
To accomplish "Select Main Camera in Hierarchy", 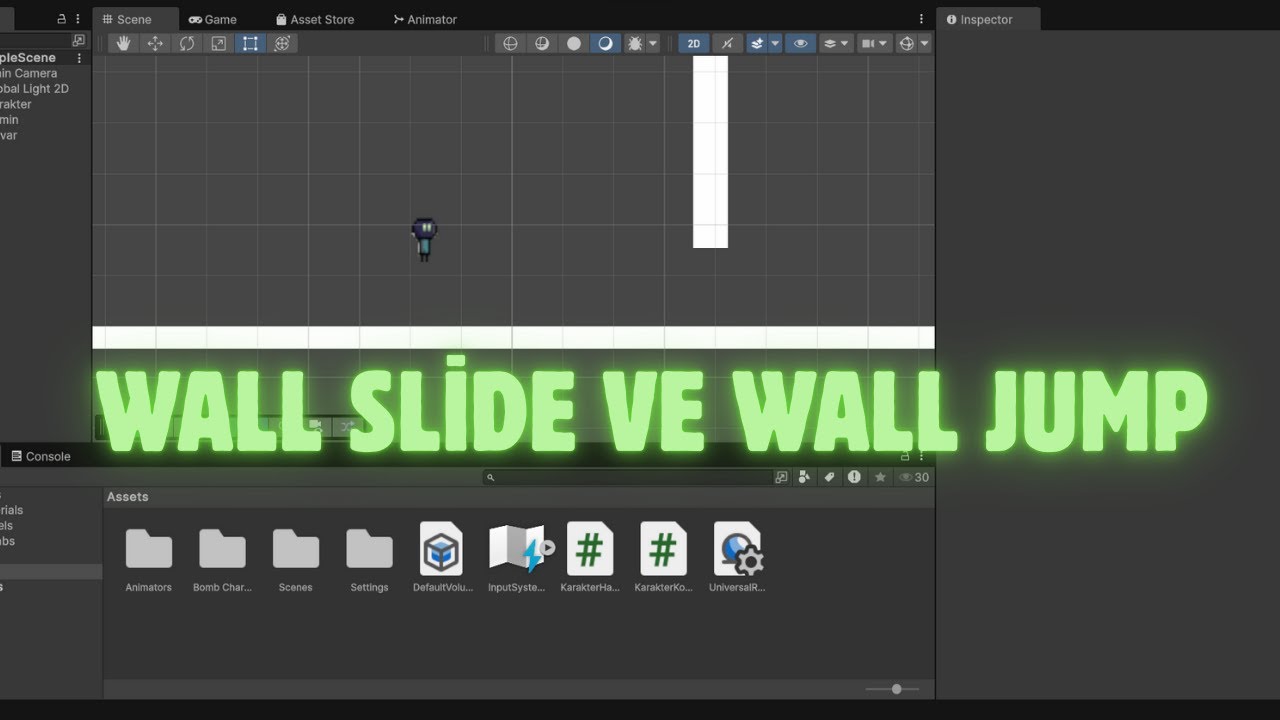I will tap(29, 73).
